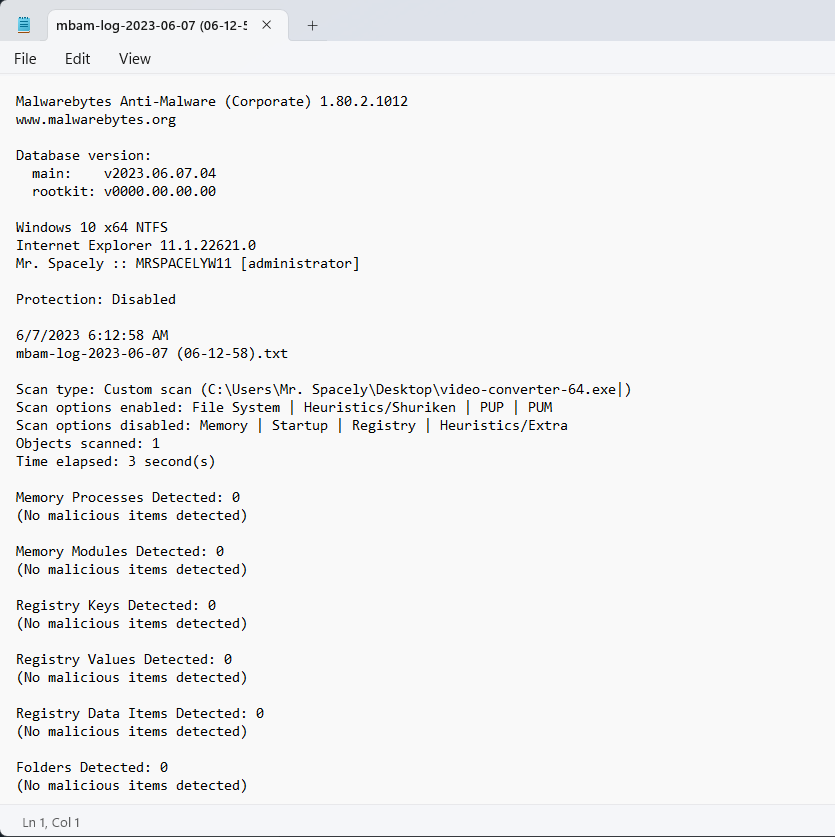Click the Ln 1, Col 1 status indicator
Image resolution: width=835 pixels, height=837 pixels.
tap(51, 822)
